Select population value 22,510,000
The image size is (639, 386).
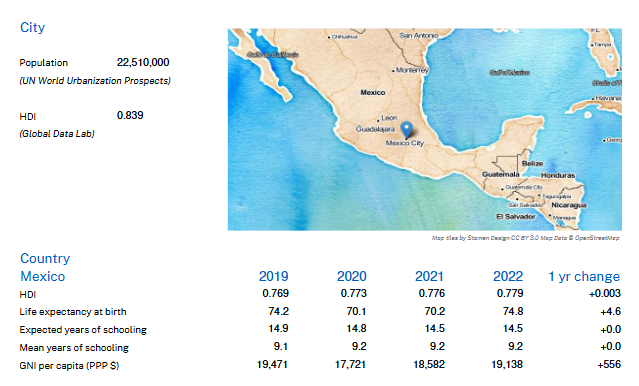coord(143,62)
